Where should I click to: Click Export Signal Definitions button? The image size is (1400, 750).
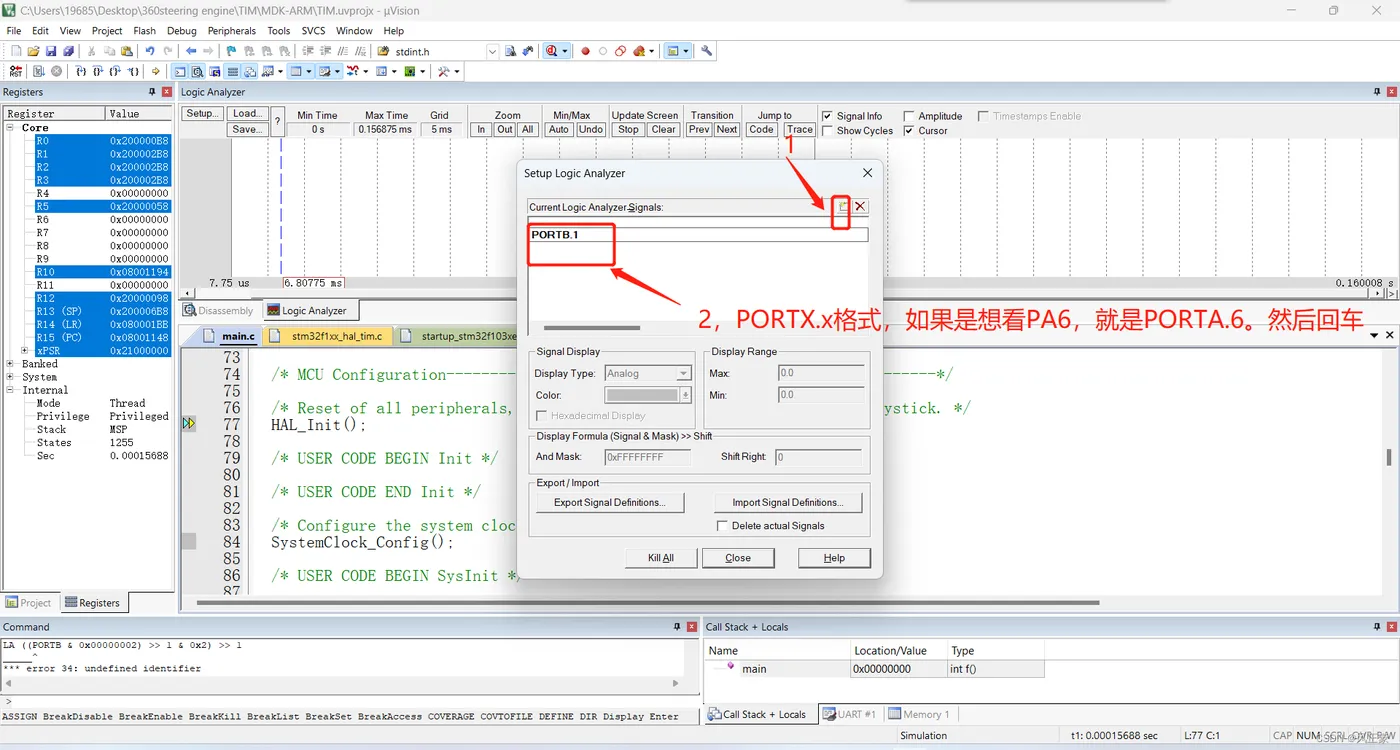pos(609,502)
